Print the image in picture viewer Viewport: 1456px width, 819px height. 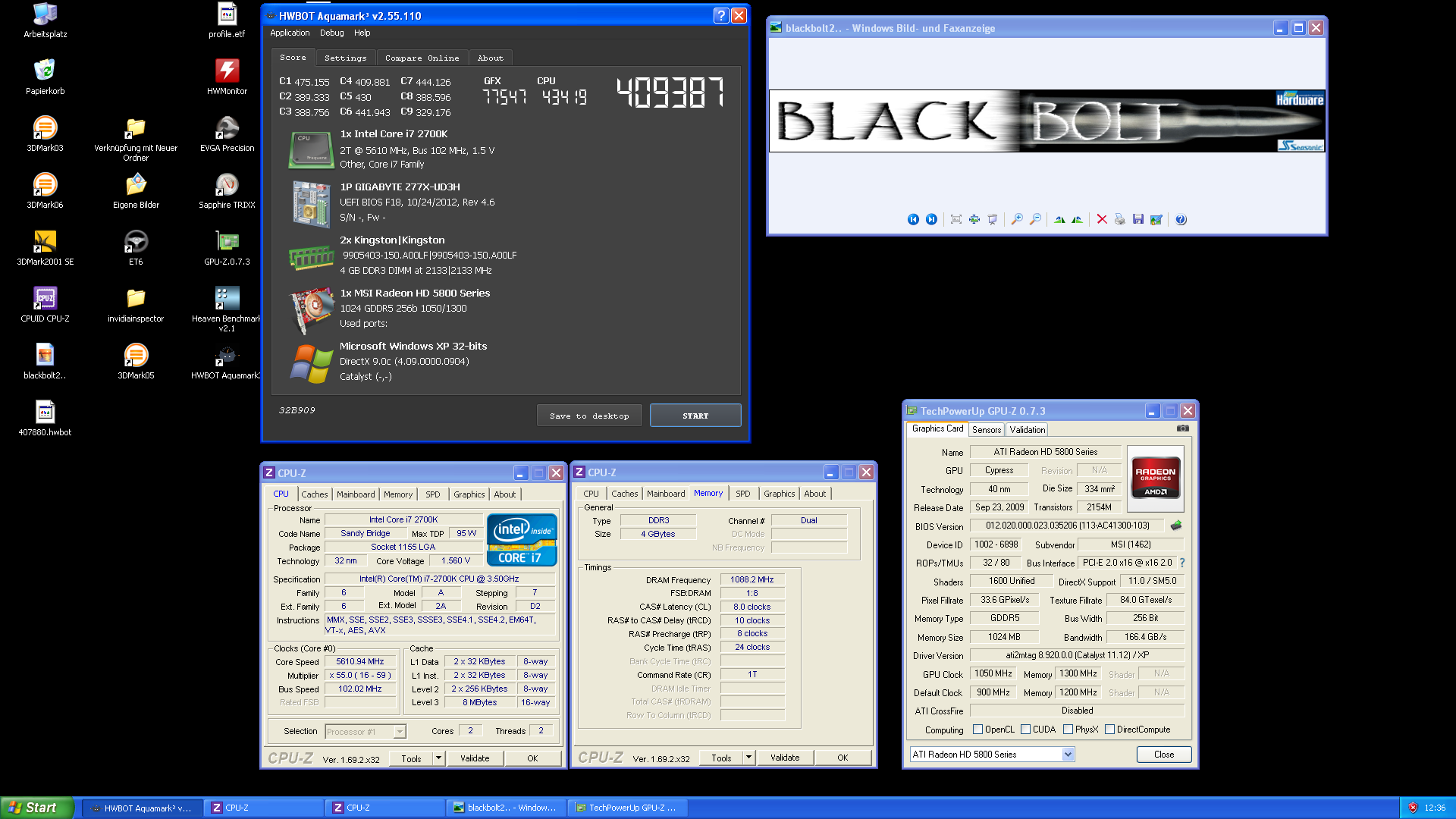pos(1120,219)
